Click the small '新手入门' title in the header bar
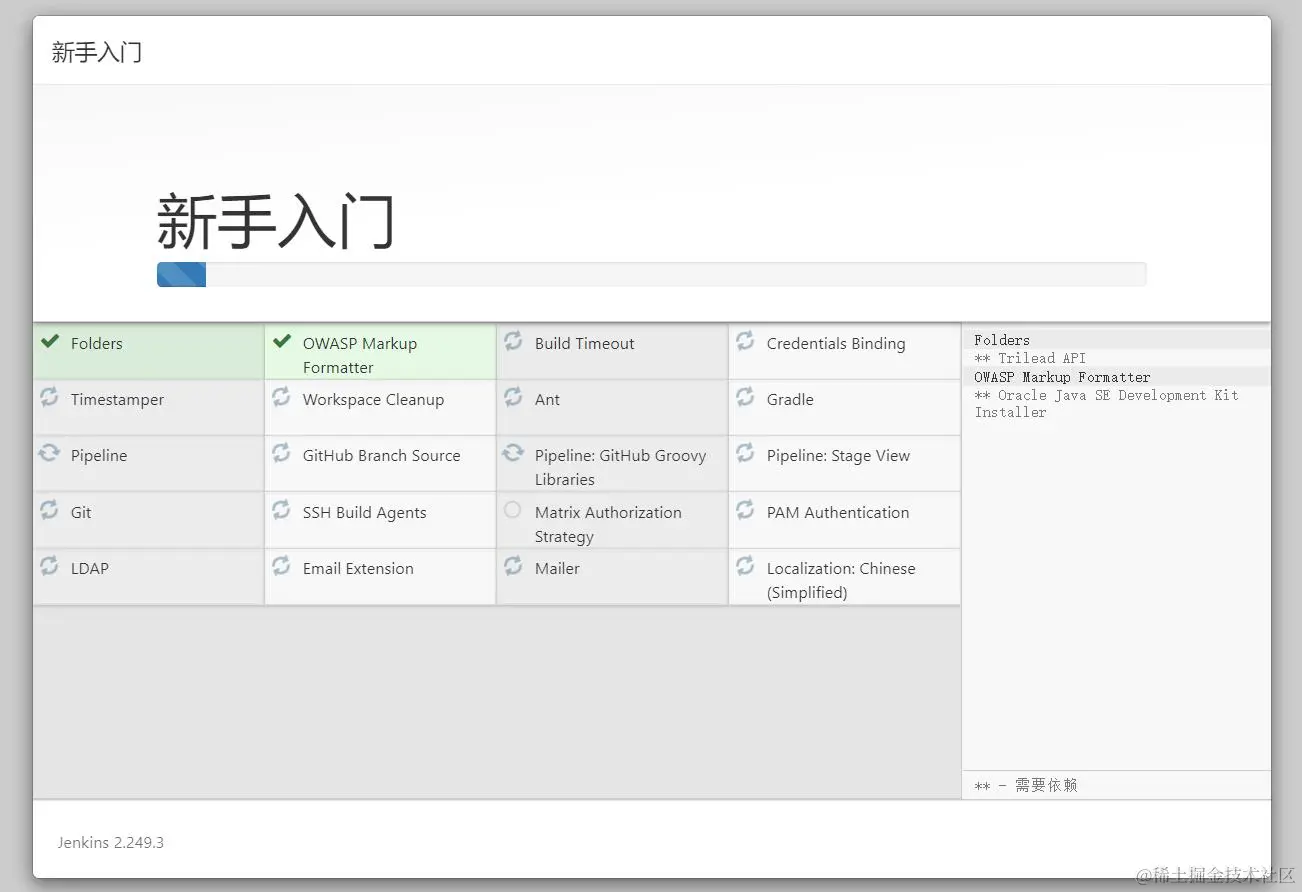Screen dimensions: 1302x892 [97, 52]
